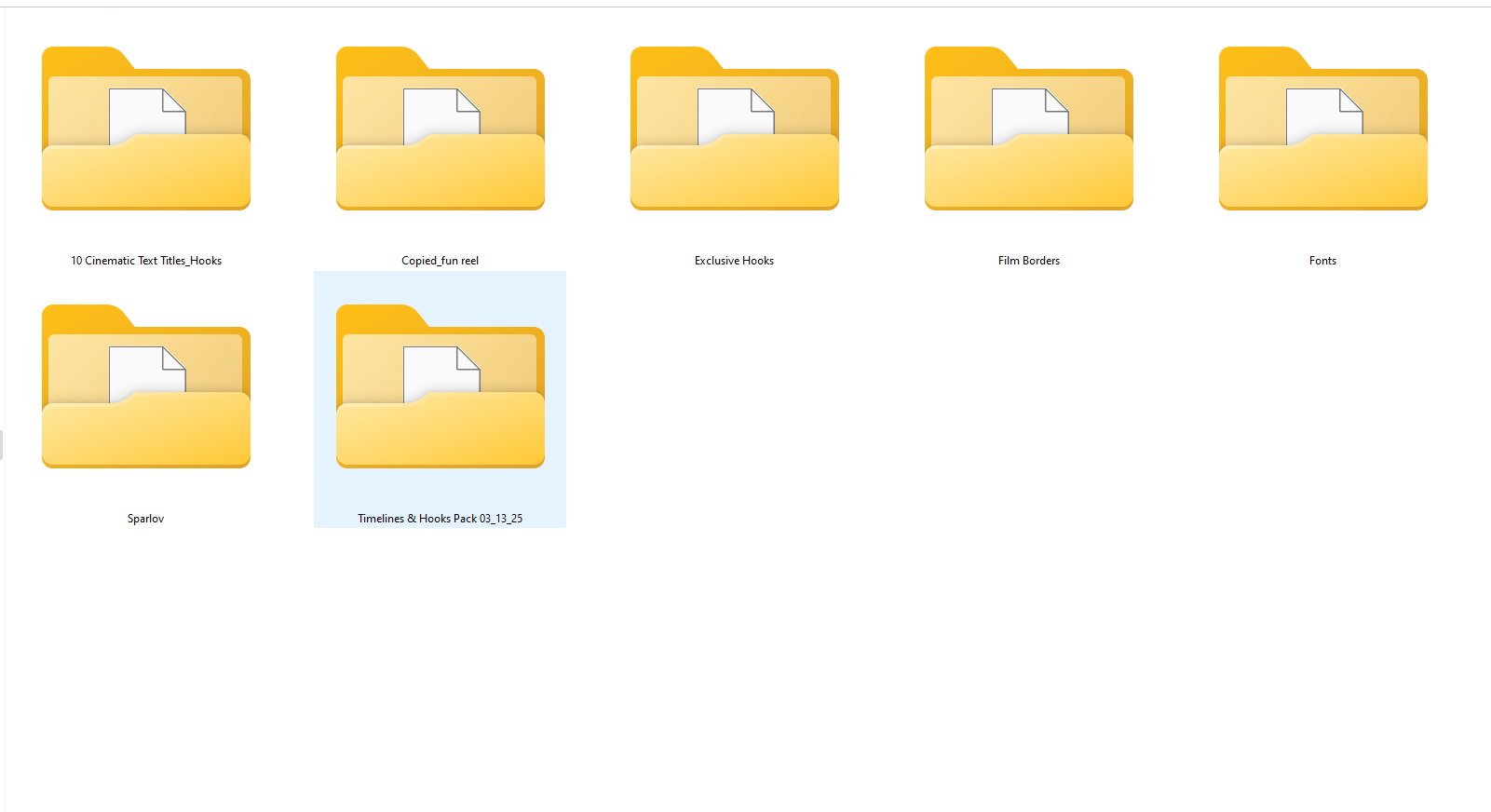Screen dimensions: 1491x812
Task: Click the 'Timelines & Hooks Pack 03_13_25' name text
Action: [440, 519]
